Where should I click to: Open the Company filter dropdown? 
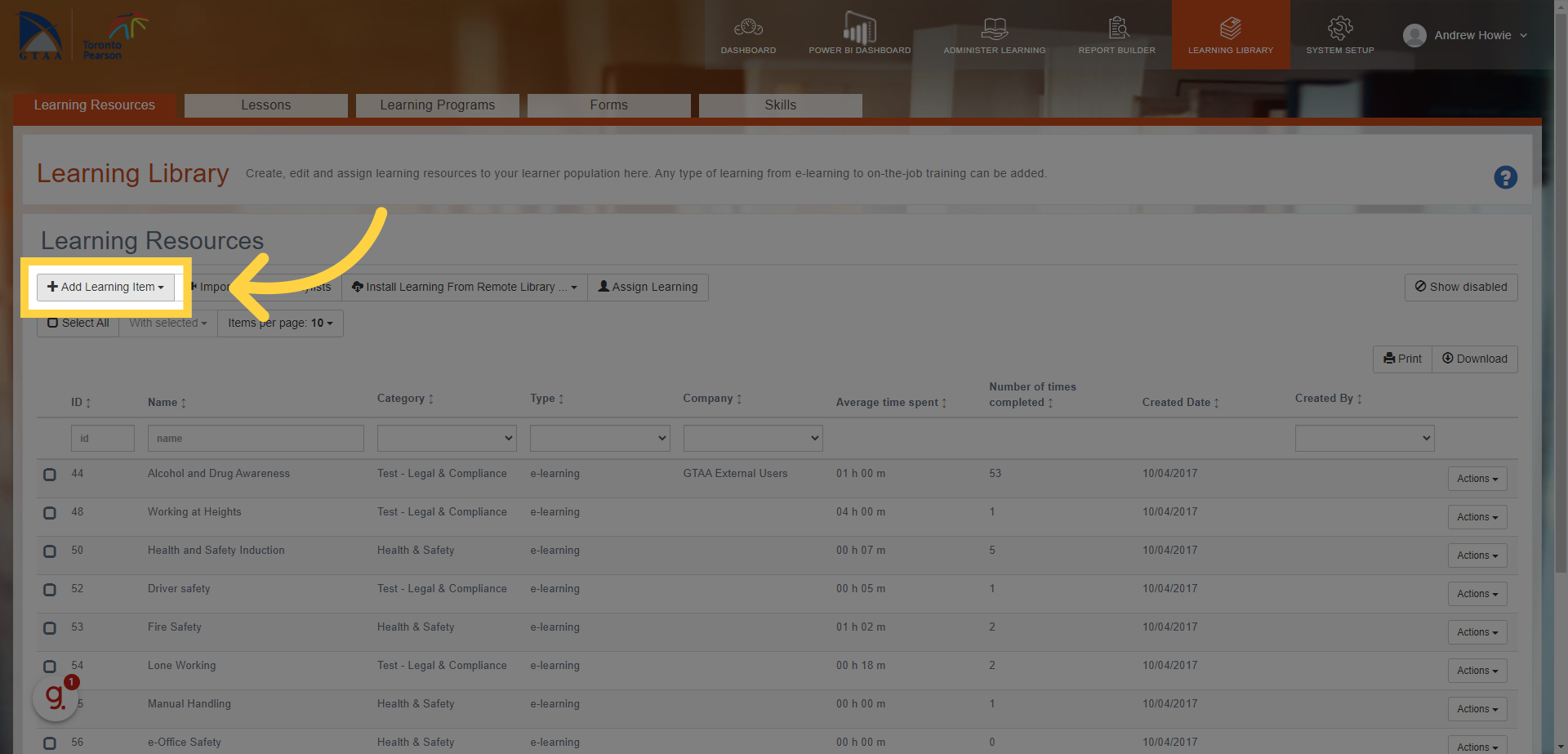pyautogui.click(x=753, y=438)
